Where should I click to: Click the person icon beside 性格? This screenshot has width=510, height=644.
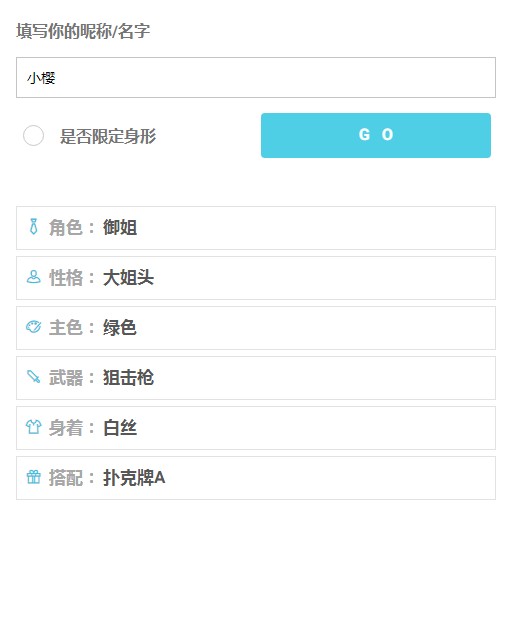(x=34, y=277)
